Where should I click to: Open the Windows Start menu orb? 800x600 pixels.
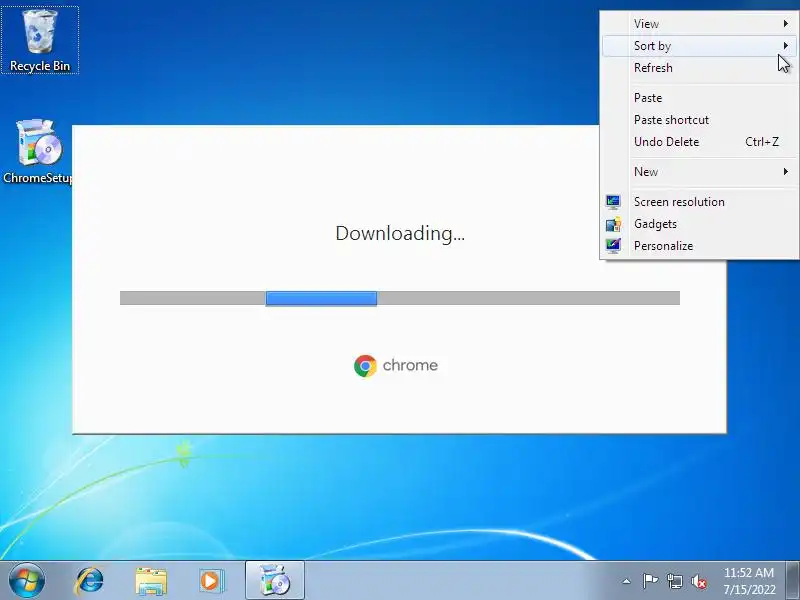27,581
